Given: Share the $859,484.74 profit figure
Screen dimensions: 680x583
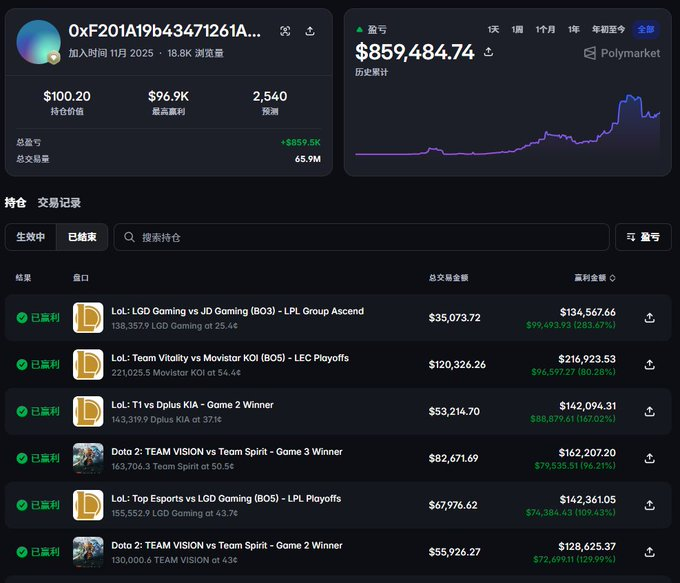Looking at the screenshot, I should click(x=488, y=52).
